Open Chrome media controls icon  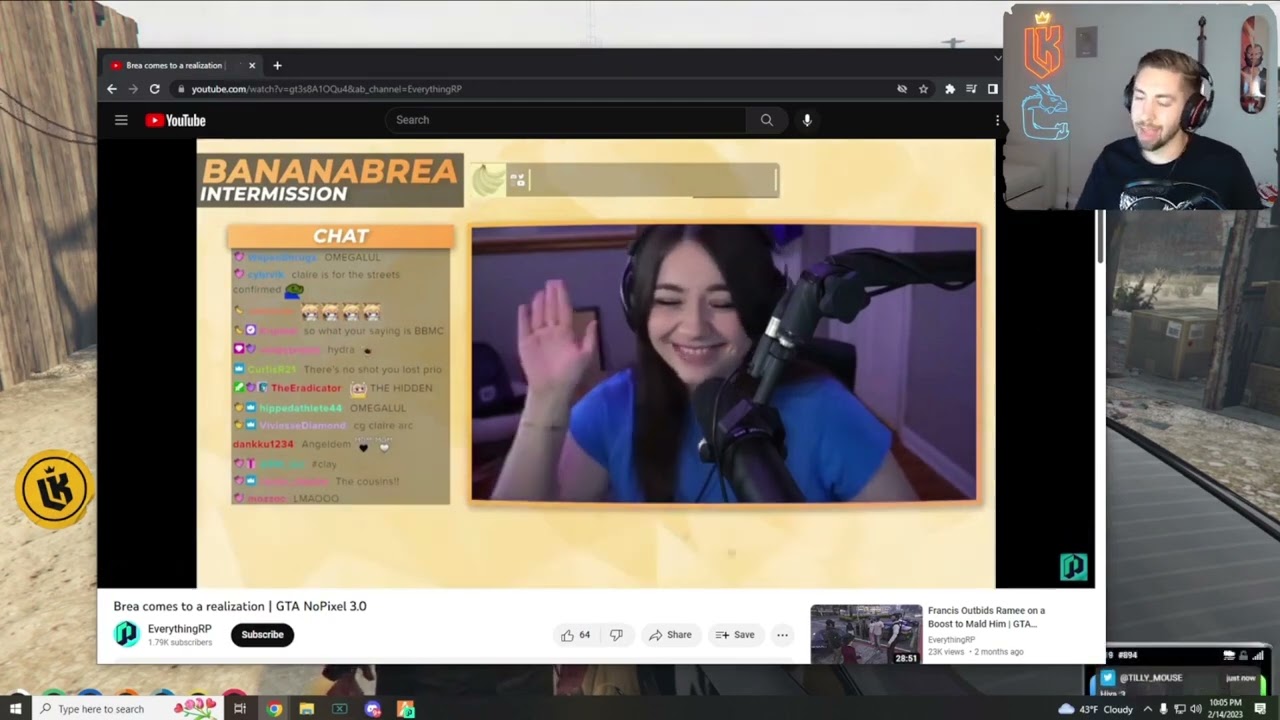pyautogui.click(x=971, y=89)
